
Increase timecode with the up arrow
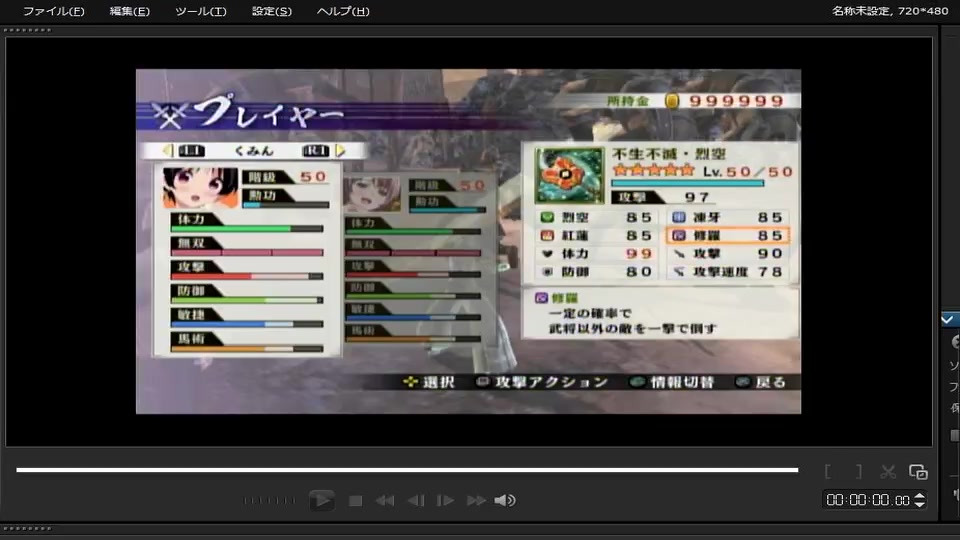pos(919,496)
